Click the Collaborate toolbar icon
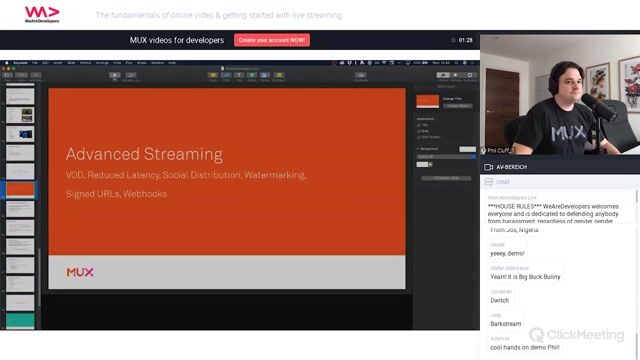Viewport: 640px width, 360px height. point(360,76)
